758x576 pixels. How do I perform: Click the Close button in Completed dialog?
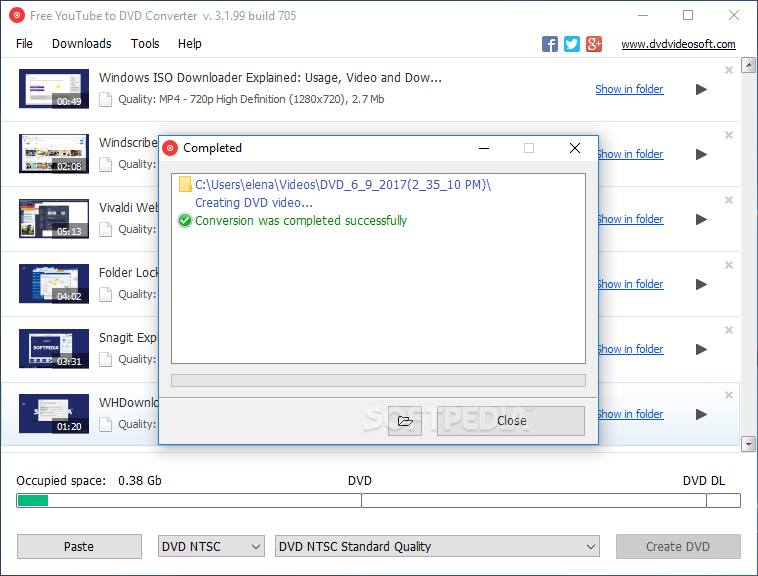(511, 421)
